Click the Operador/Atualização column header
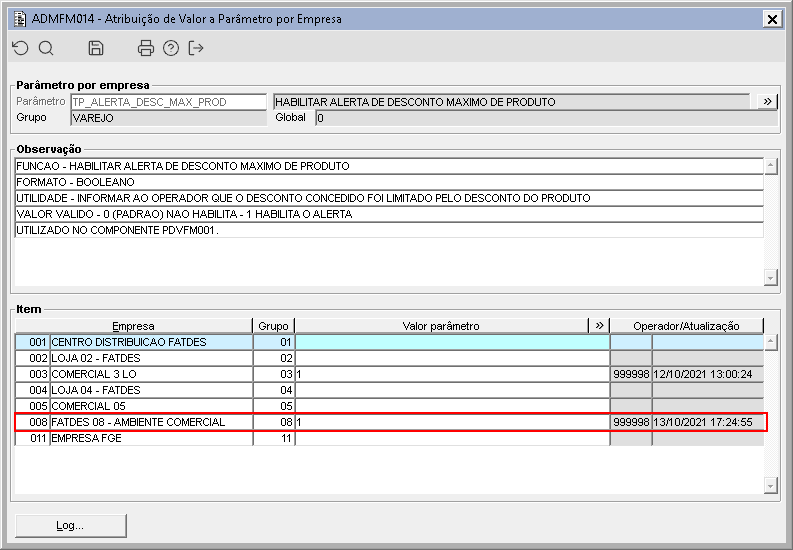Image resolution: width=793 pixels, height=550 pixels. (x=686, y=326)
